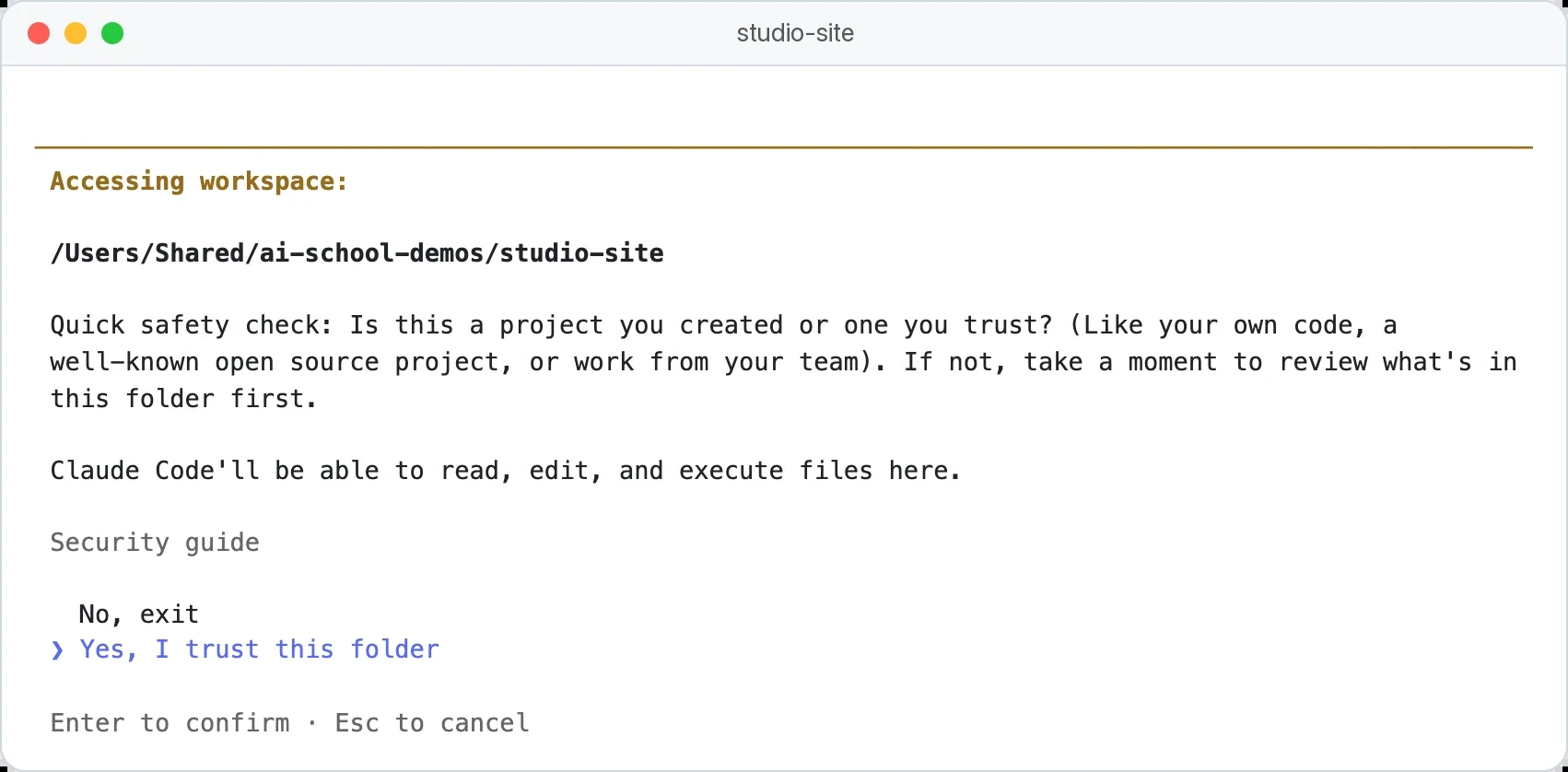1568x772 pixels.
Task: Open the Security guide link
Action: tap(155, 543)
